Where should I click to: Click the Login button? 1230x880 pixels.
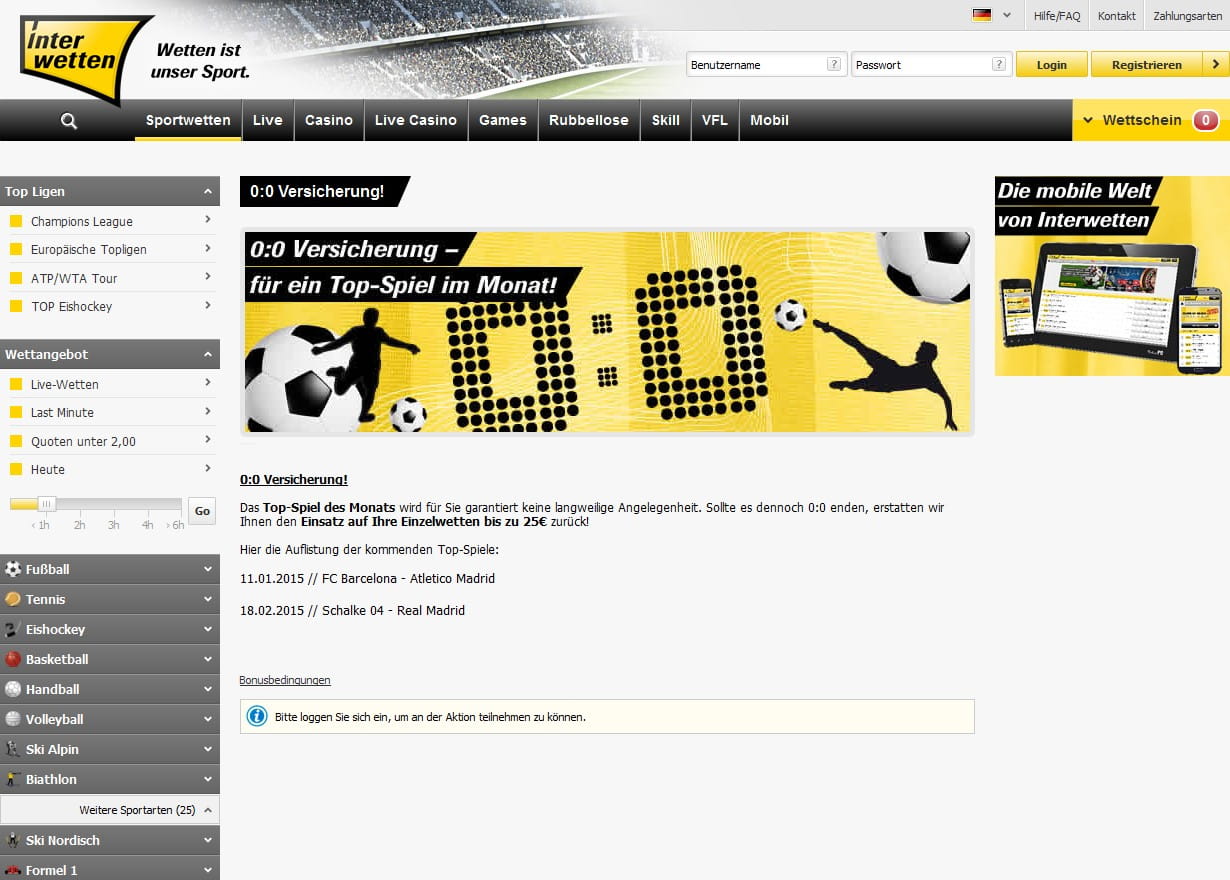pos(1052,64)
